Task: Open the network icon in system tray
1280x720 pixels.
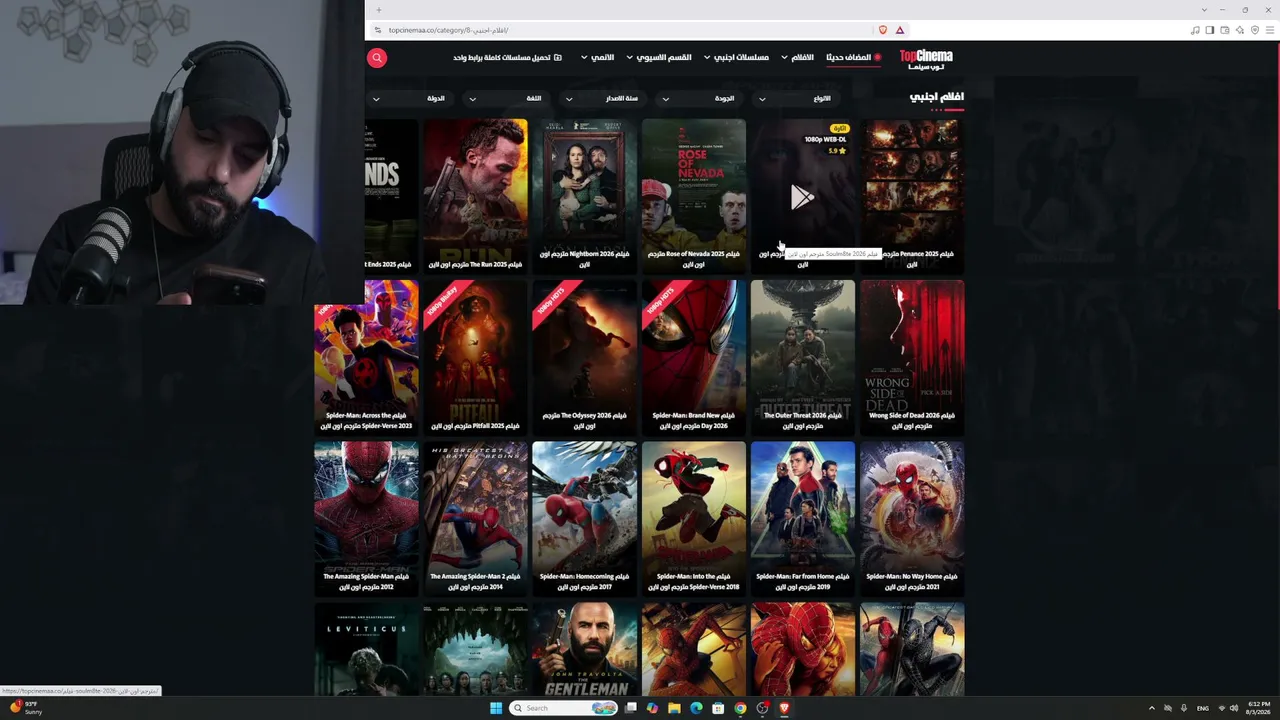Action: [1221, 708]
